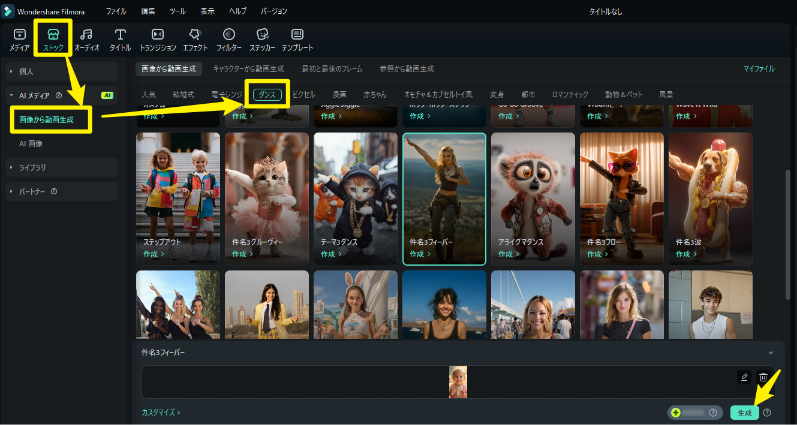Select the ダンス category tab
797x425 pixels.
(x=267, y=95)
